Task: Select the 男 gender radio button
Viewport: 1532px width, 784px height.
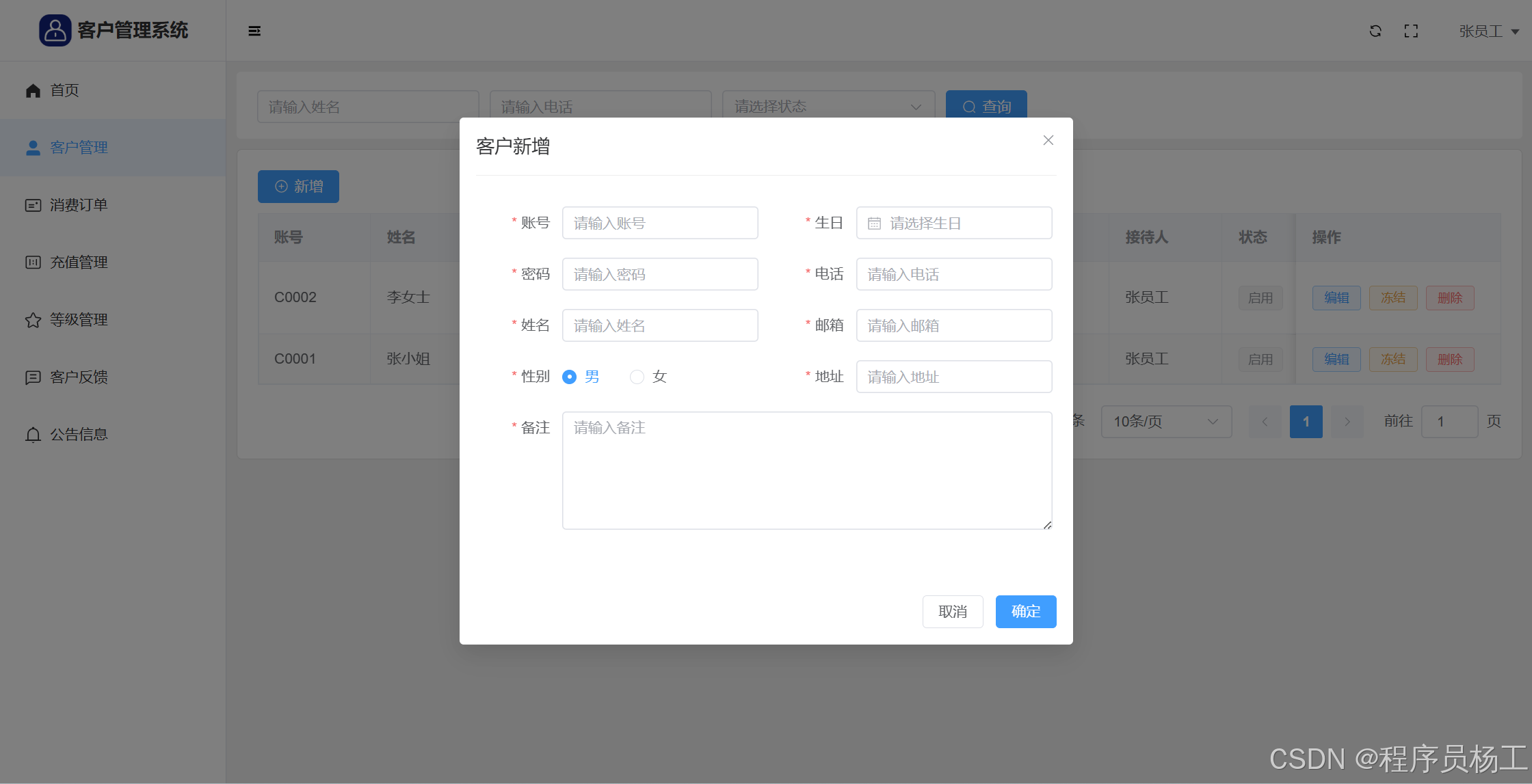Action: (569, 377)
